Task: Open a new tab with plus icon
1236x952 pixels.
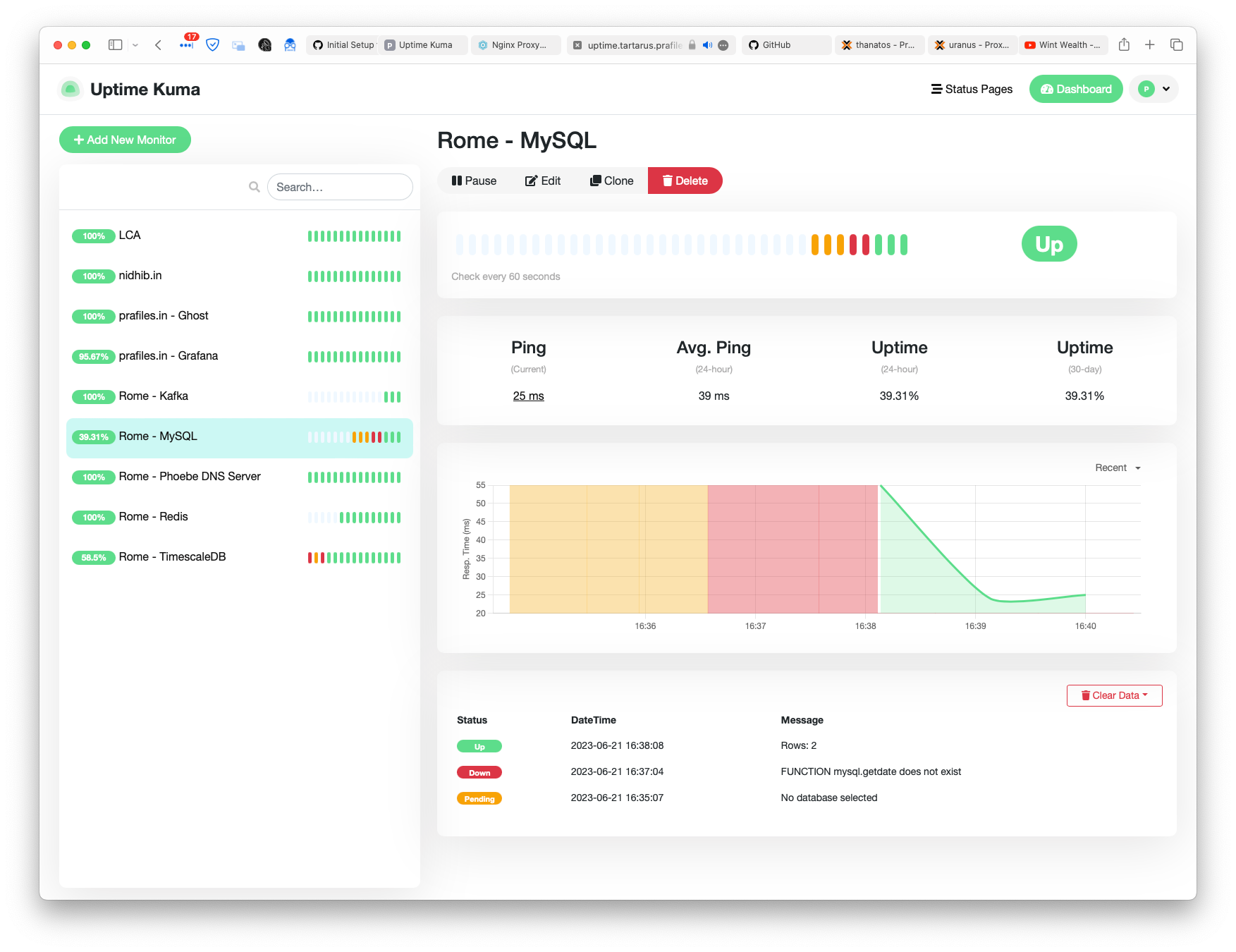Action: click(1150, 44)
